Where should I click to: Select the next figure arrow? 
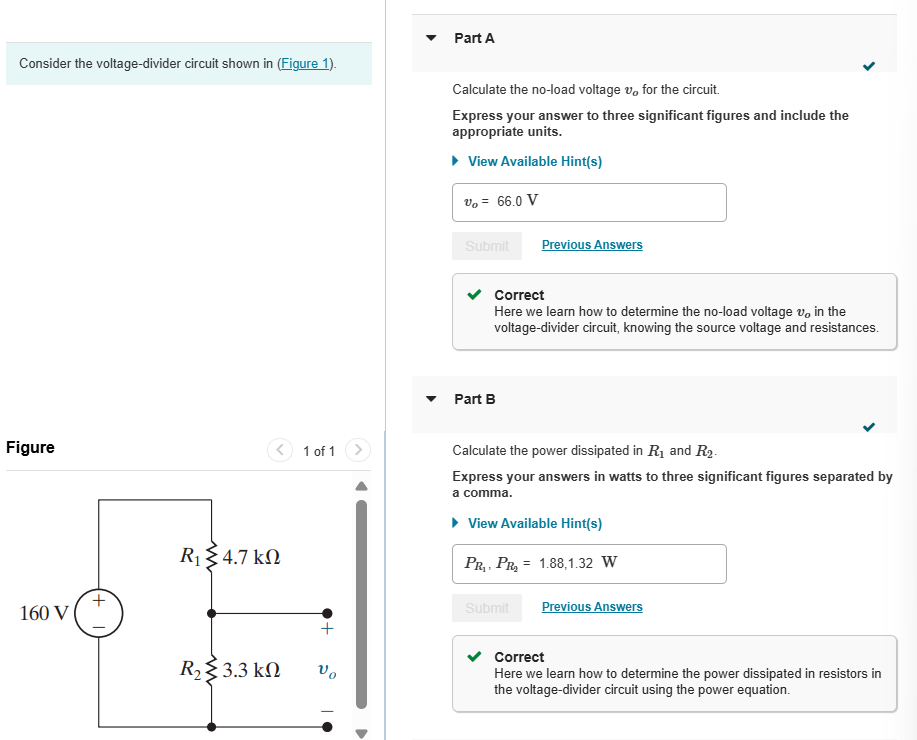tap(357, 450)
